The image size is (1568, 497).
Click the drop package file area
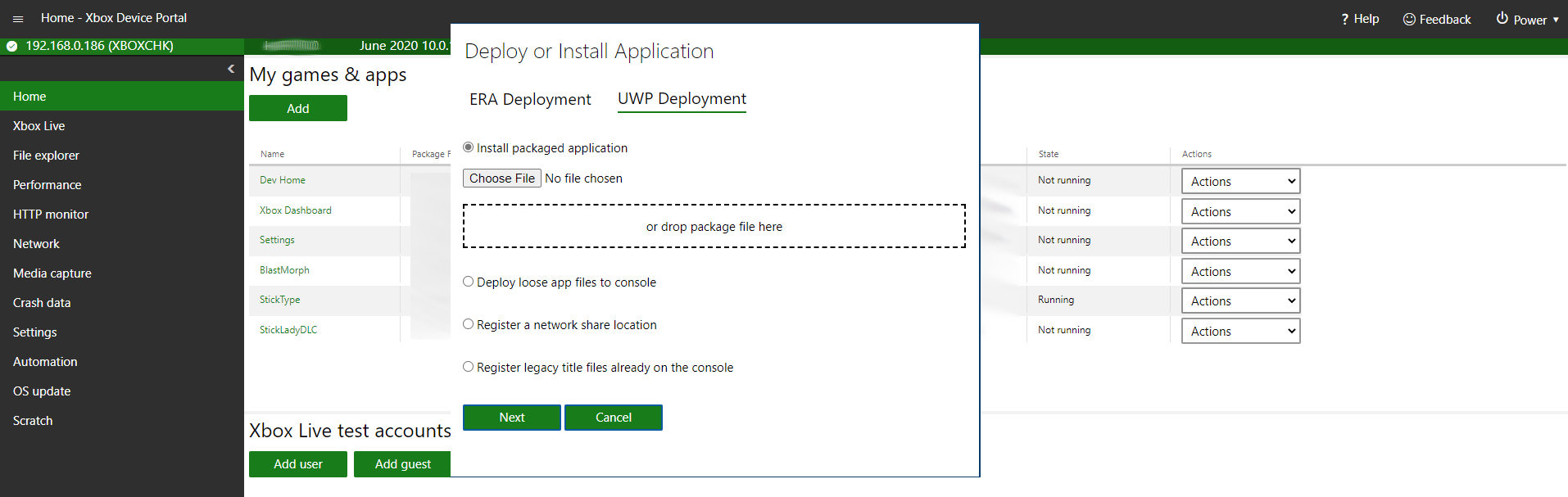[714, 226]
